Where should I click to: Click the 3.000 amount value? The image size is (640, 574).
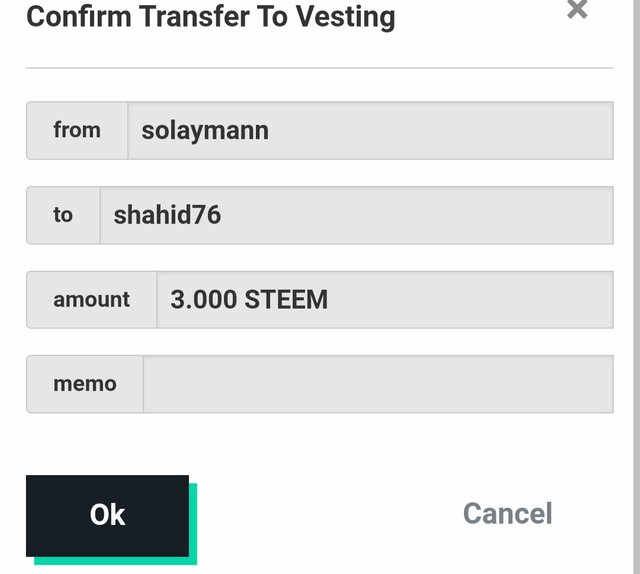click(x=204, y=300)
